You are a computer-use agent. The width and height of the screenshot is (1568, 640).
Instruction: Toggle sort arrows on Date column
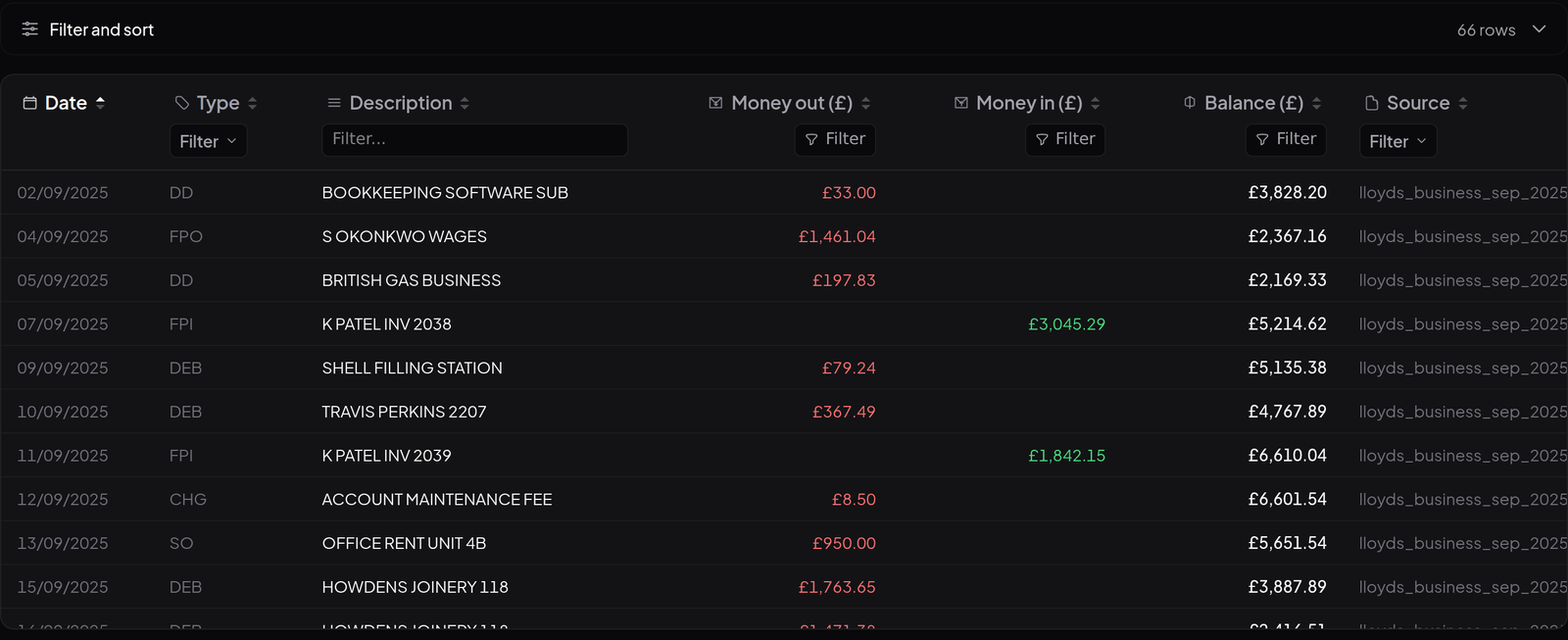point(100,103)
